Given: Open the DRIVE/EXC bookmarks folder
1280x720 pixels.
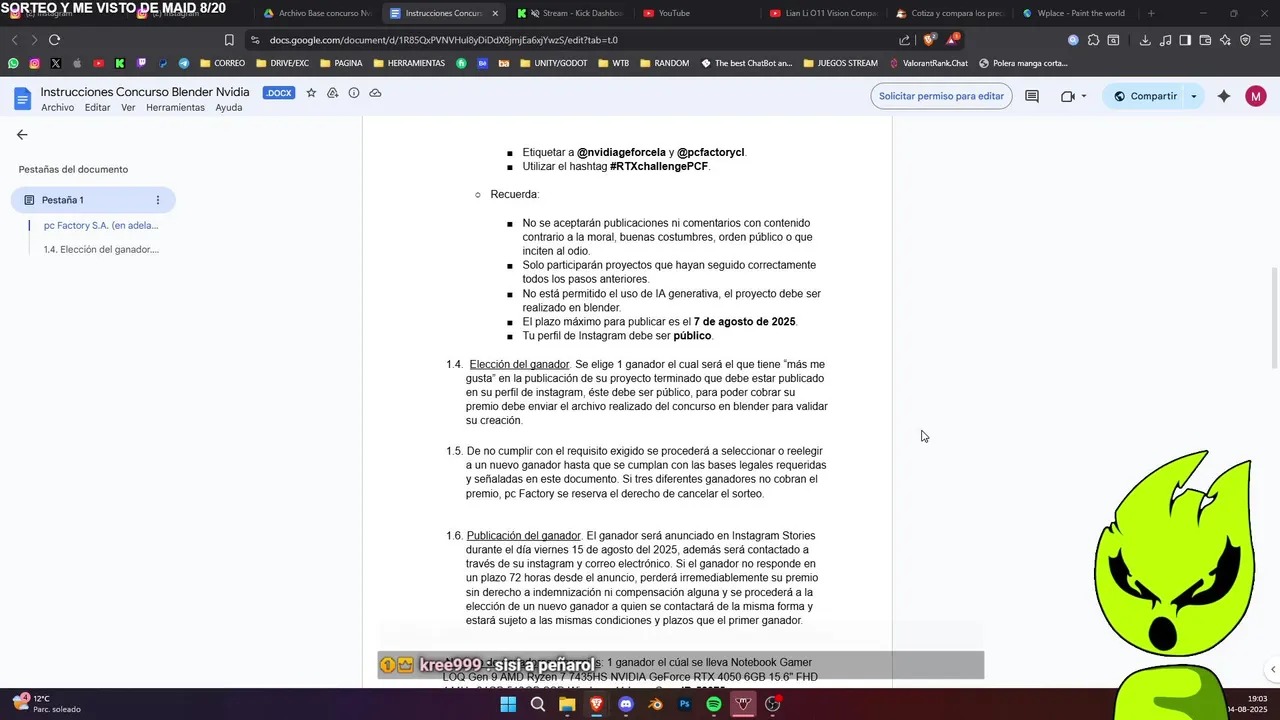Looking at the screenshot, I should [283, 63].
